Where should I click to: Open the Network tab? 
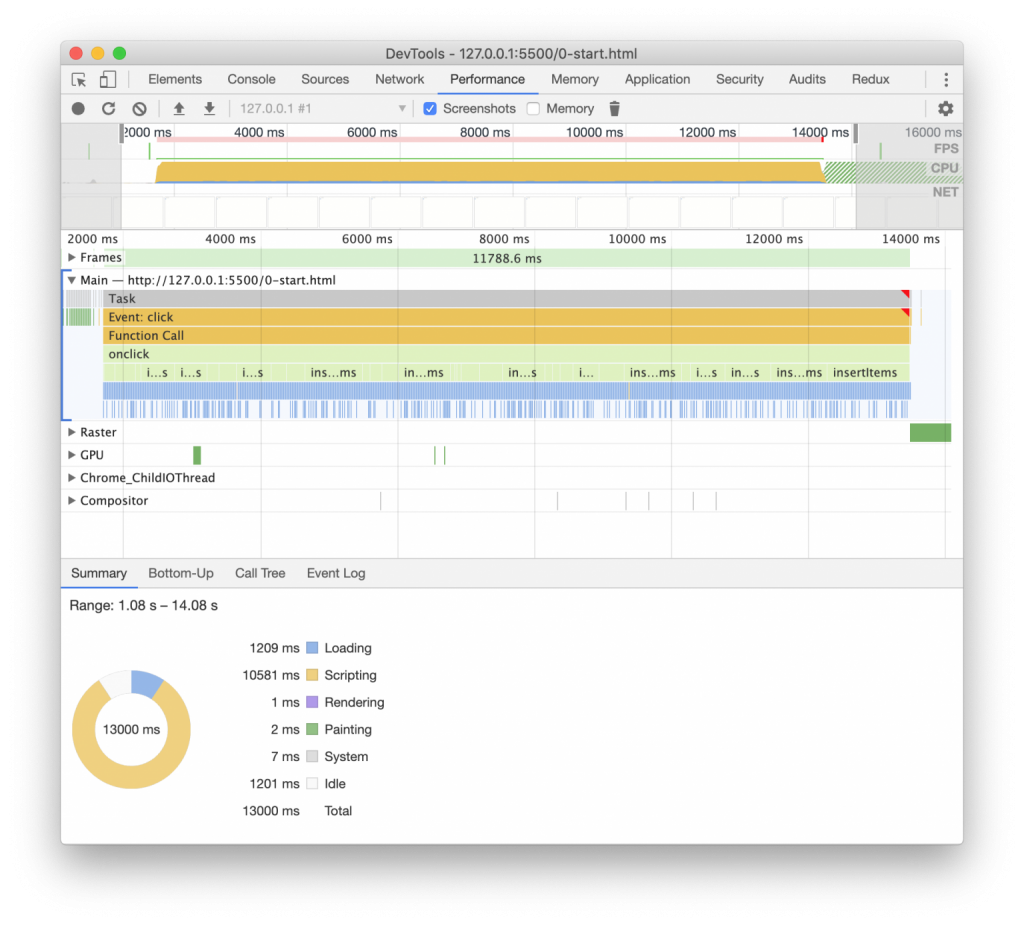coord(400,79)
